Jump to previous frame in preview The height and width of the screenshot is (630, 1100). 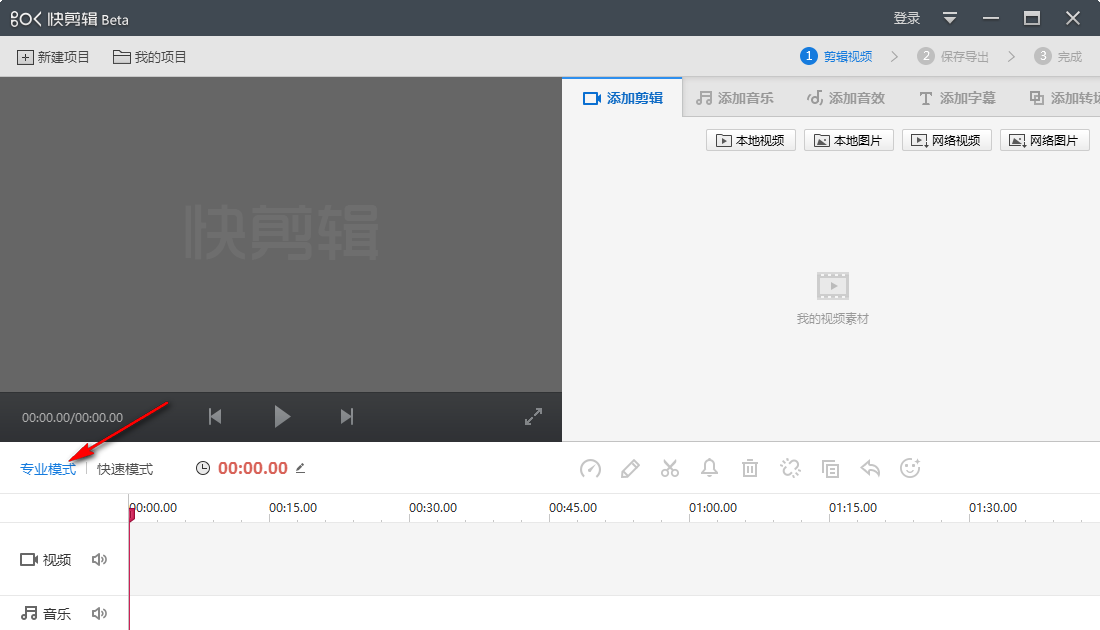point(215,417)
